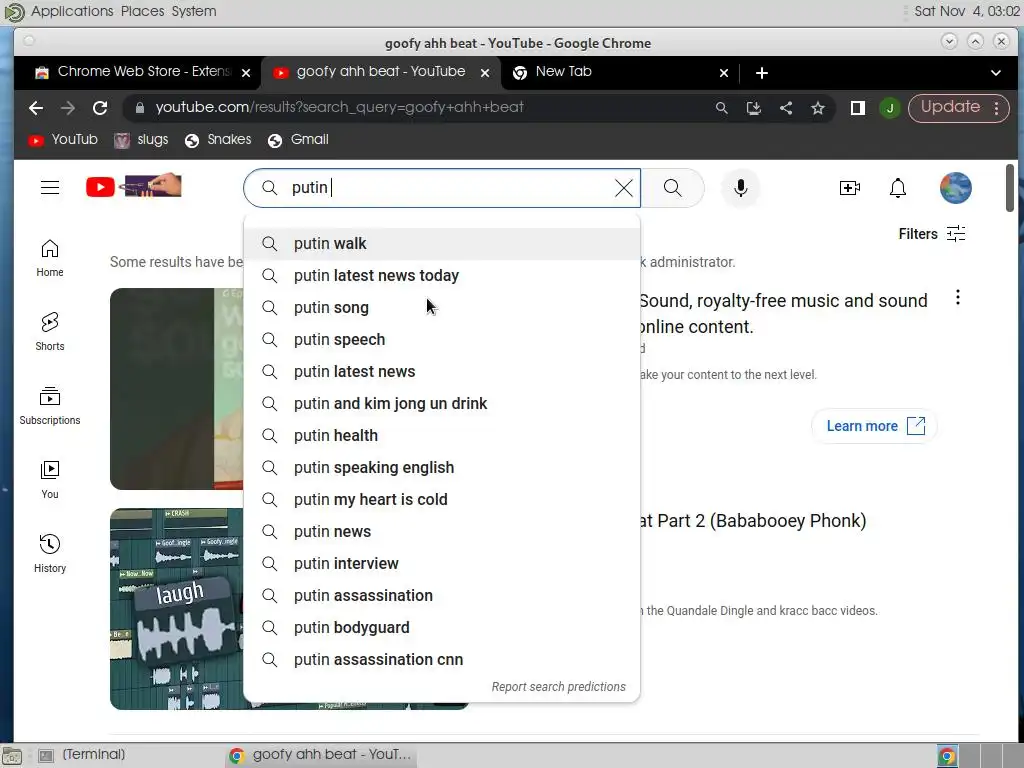Viewport: 1024px width, 768px height.
Task: Click the Learn more link
Action: pos(875,426)
